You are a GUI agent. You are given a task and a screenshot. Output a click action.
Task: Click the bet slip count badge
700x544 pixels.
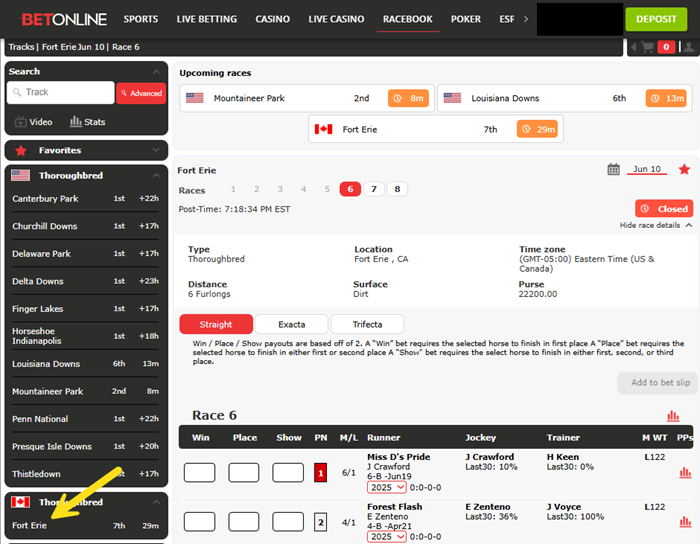click(666, 47)
